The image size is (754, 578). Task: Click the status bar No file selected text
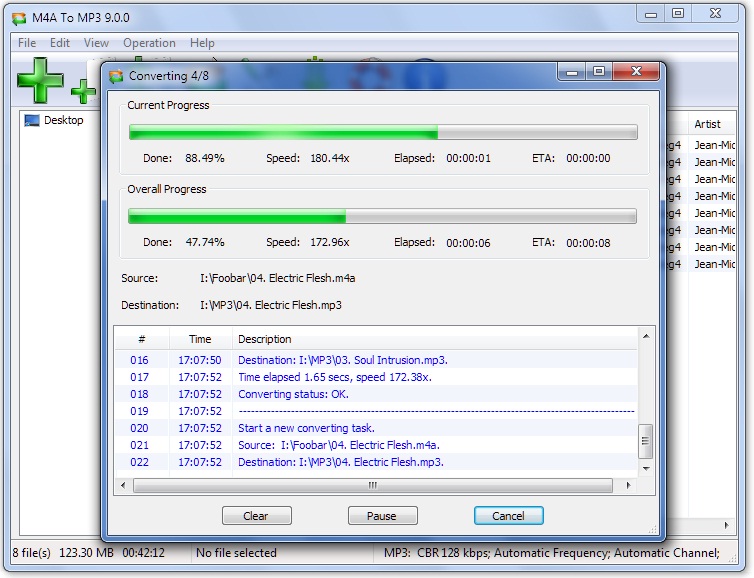click(236, 553)
